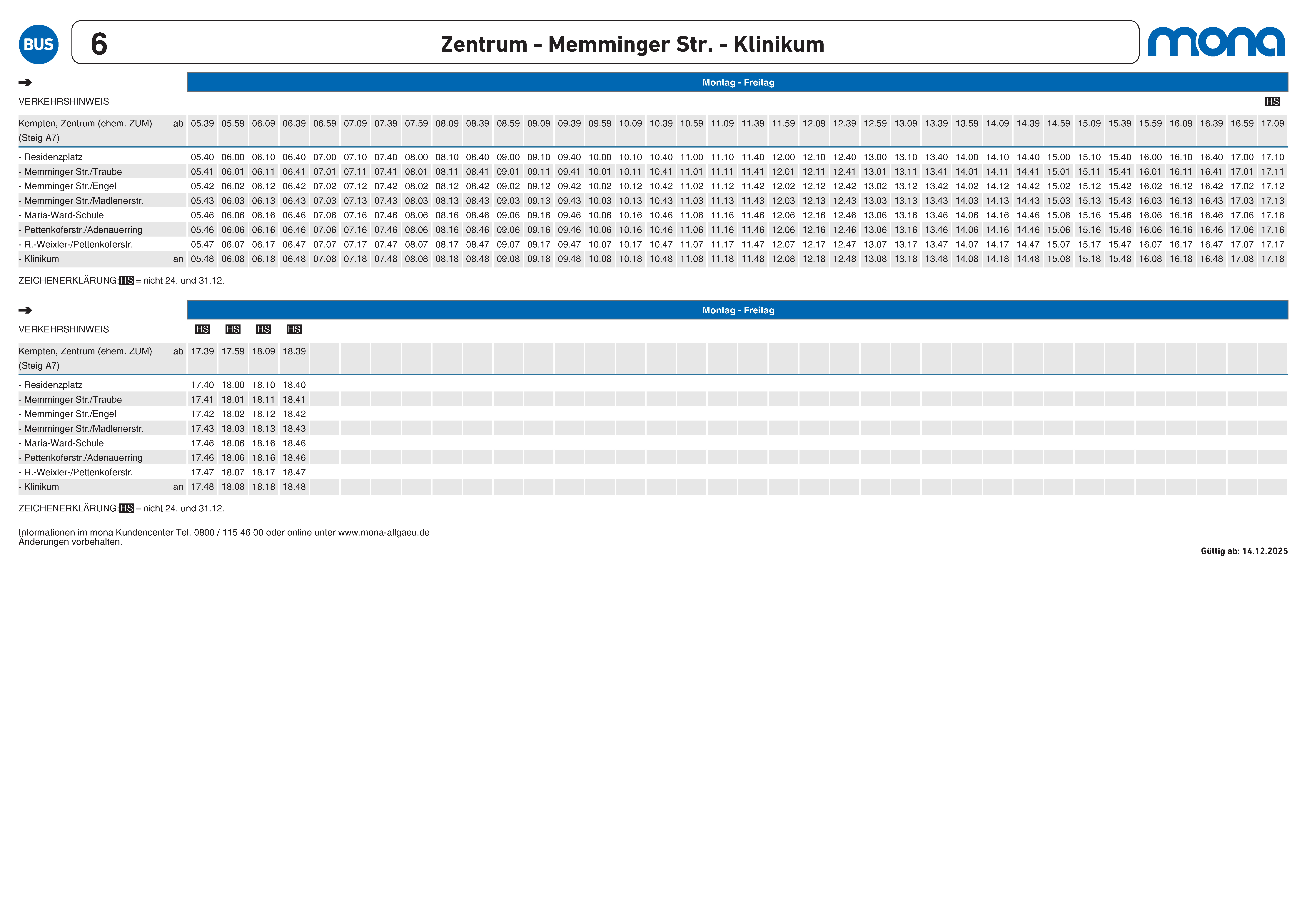Select the 06.00 time at Residenzplatz
The image size is (1307, 924).
point(233,157)
